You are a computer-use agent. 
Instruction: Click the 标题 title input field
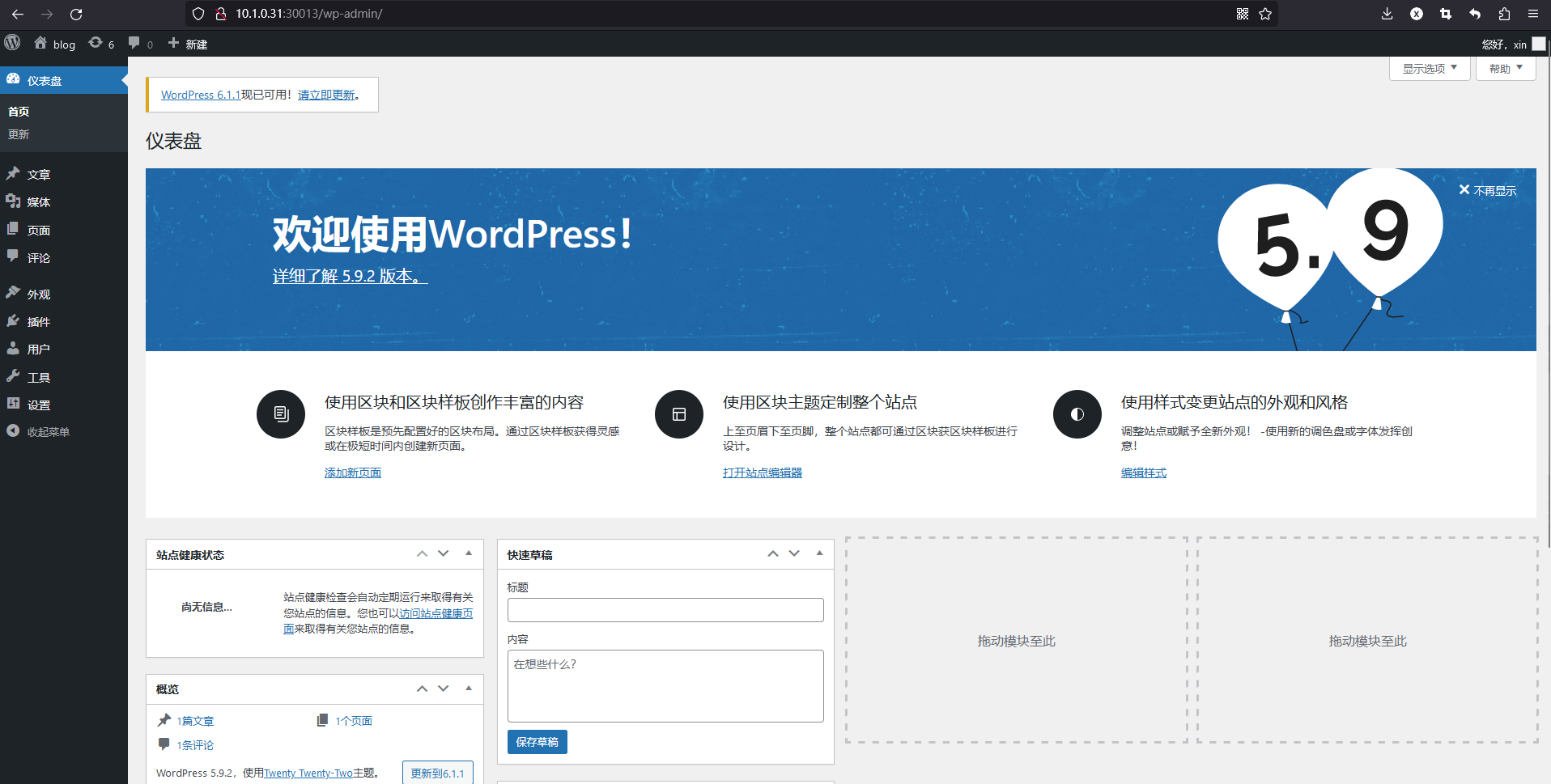coord(665,610)
